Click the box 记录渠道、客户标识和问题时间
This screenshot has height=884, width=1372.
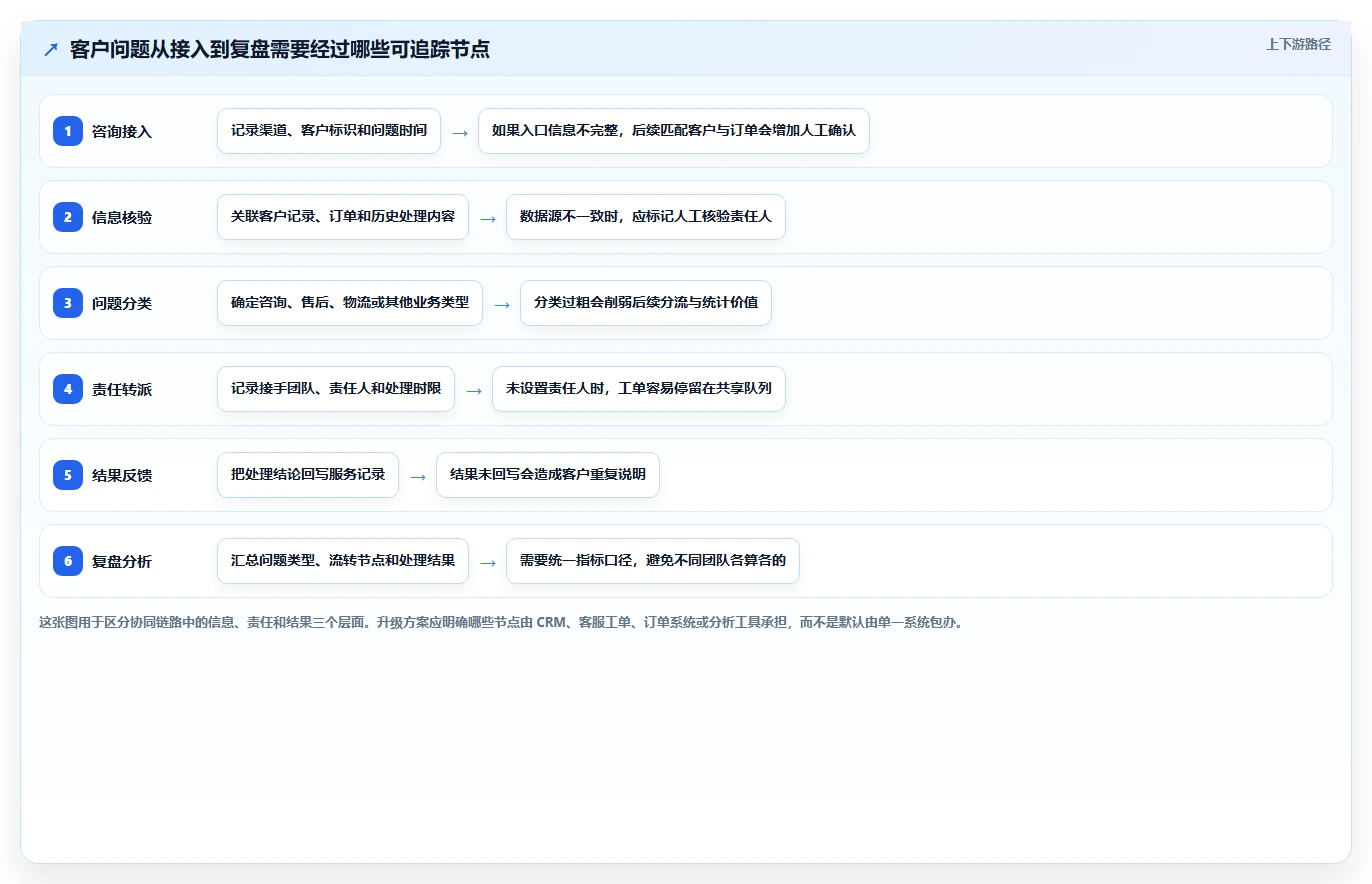(x=329, y=131)
